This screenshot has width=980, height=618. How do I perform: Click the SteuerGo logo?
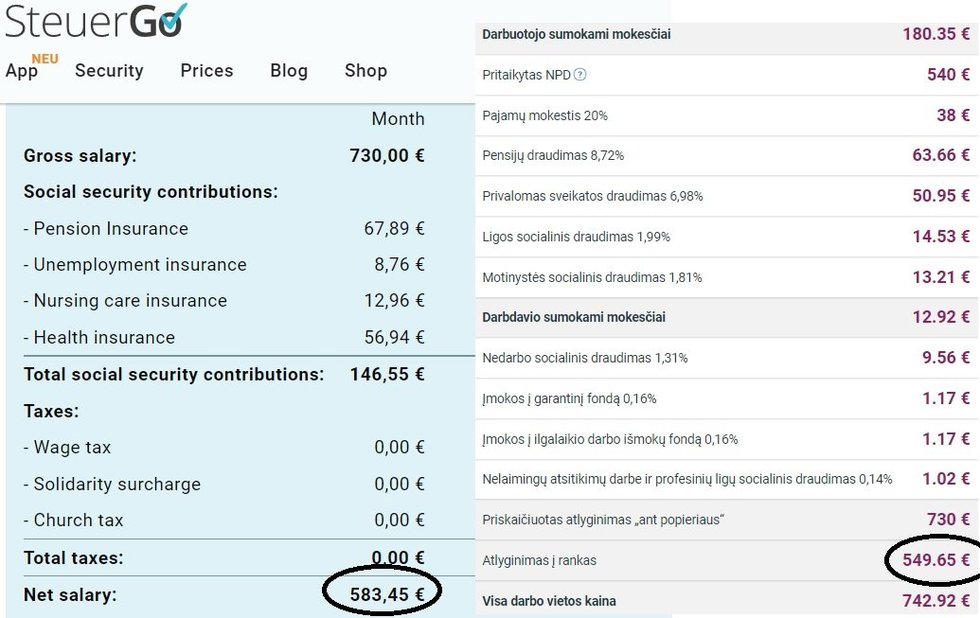point(96,20)
